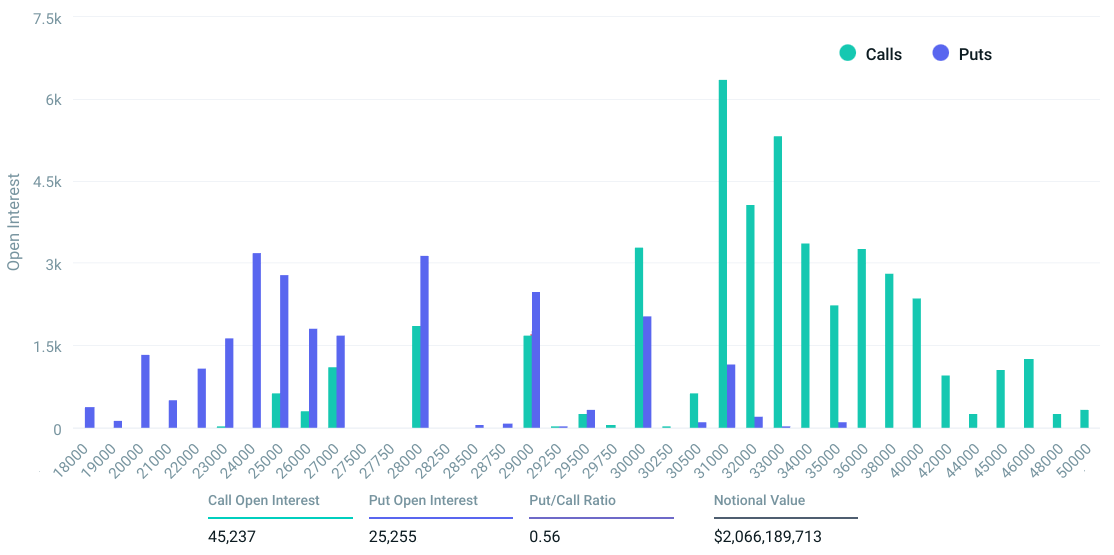Click the Puts bar at 20000 strike
The height and width of the screenshot is (555, 1114).
(145, 391)
